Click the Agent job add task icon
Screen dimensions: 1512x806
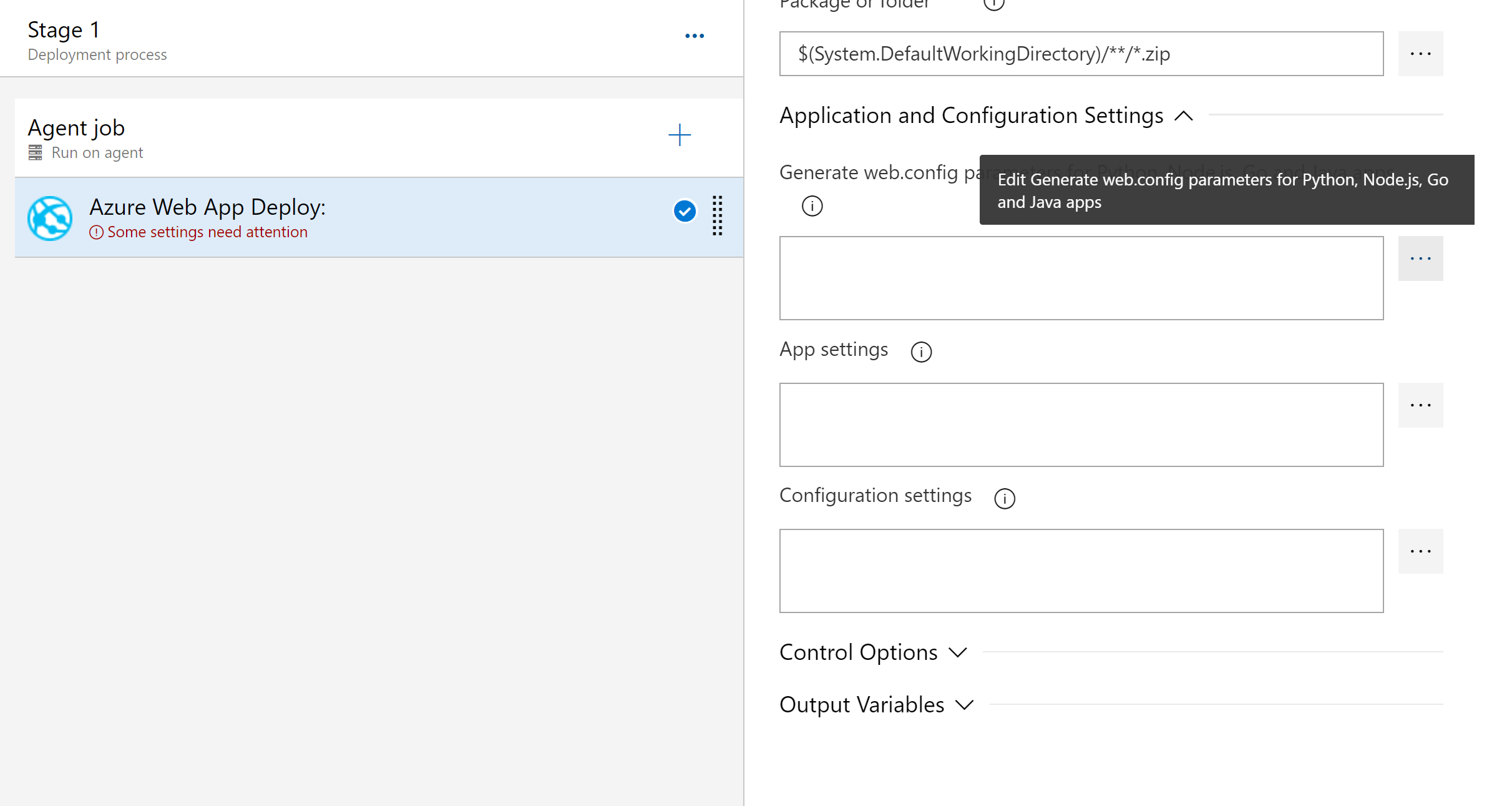point(679,135)
